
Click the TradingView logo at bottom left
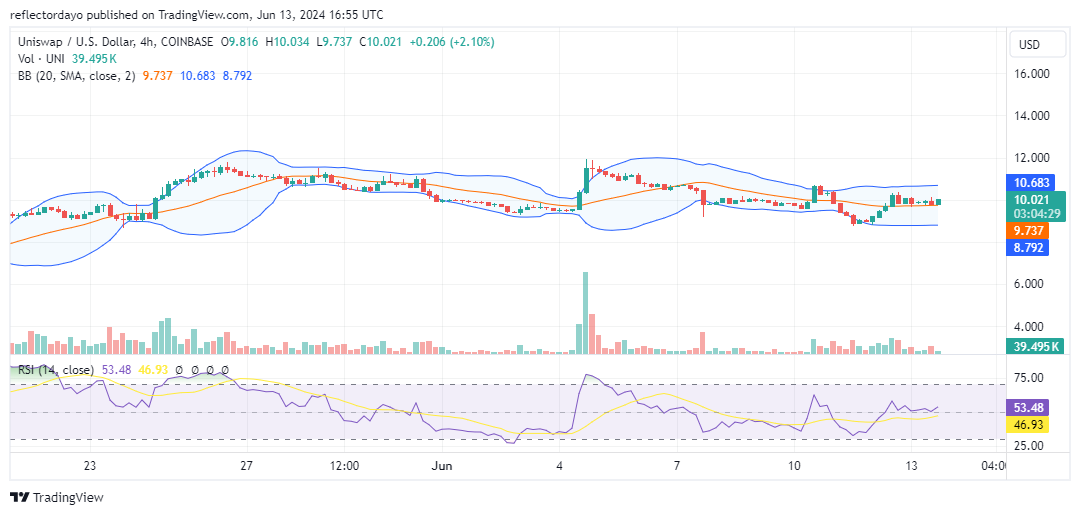click(x=55, y=498)
